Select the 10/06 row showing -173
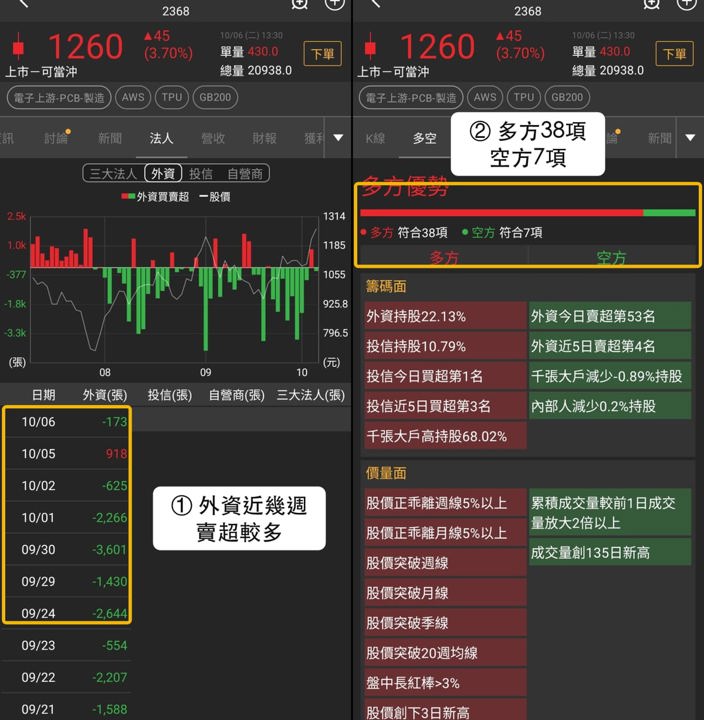This screenshot has width=704, height=720. (x=68, y=422)
